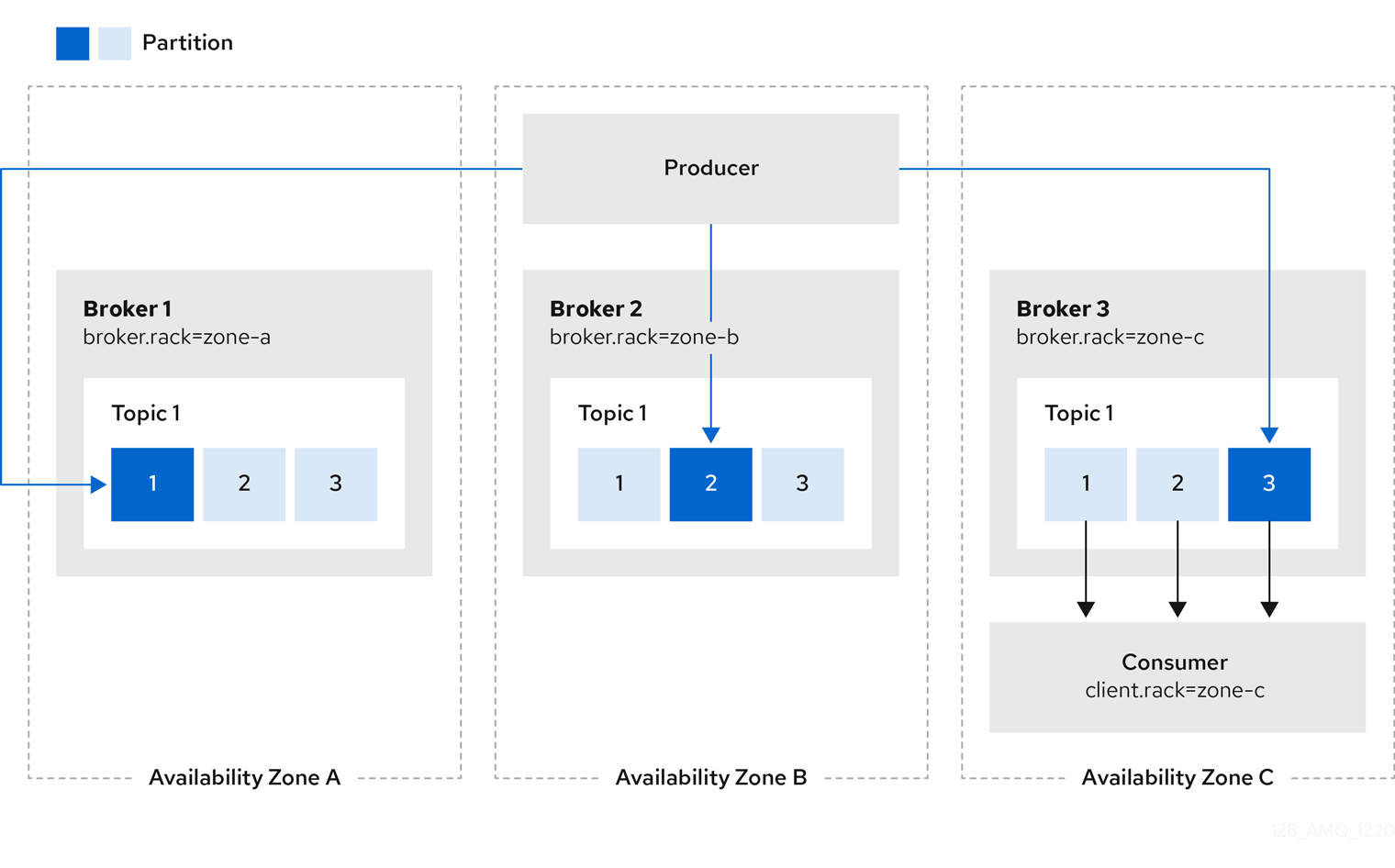This screenshot has height=868, width=1395.
Task: Expand the Availability Zone A container
Action: [x=244, y=777]
